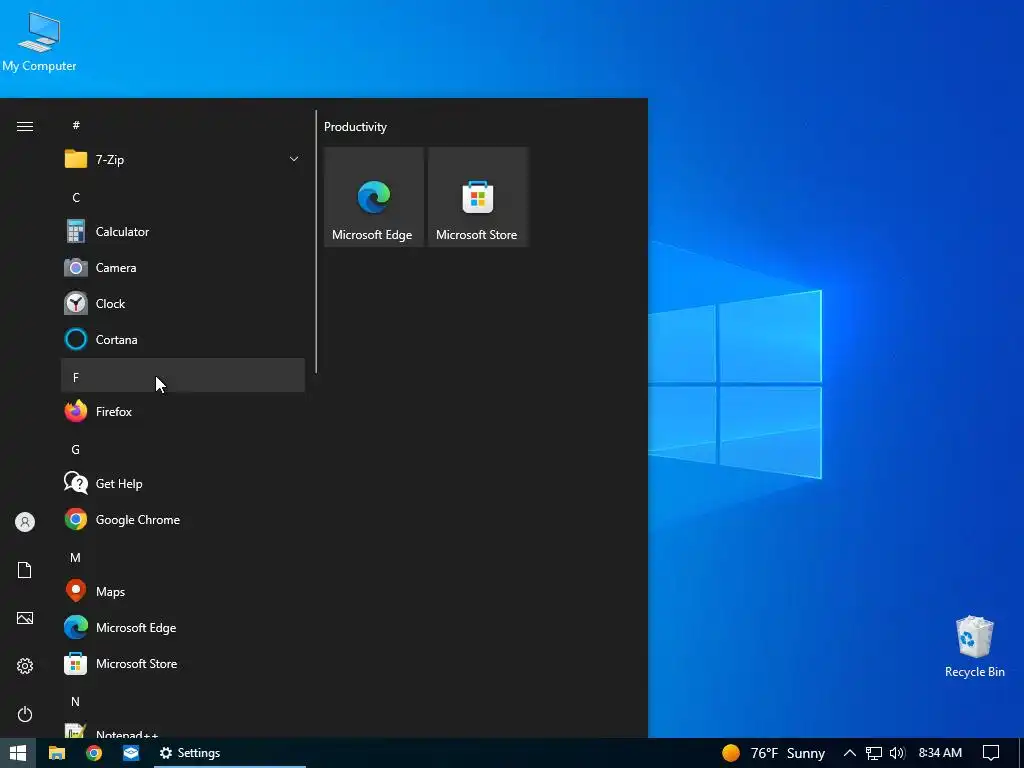Click the Power button in Start
This screenshot has height=768, width=1024.
(25, 714)
